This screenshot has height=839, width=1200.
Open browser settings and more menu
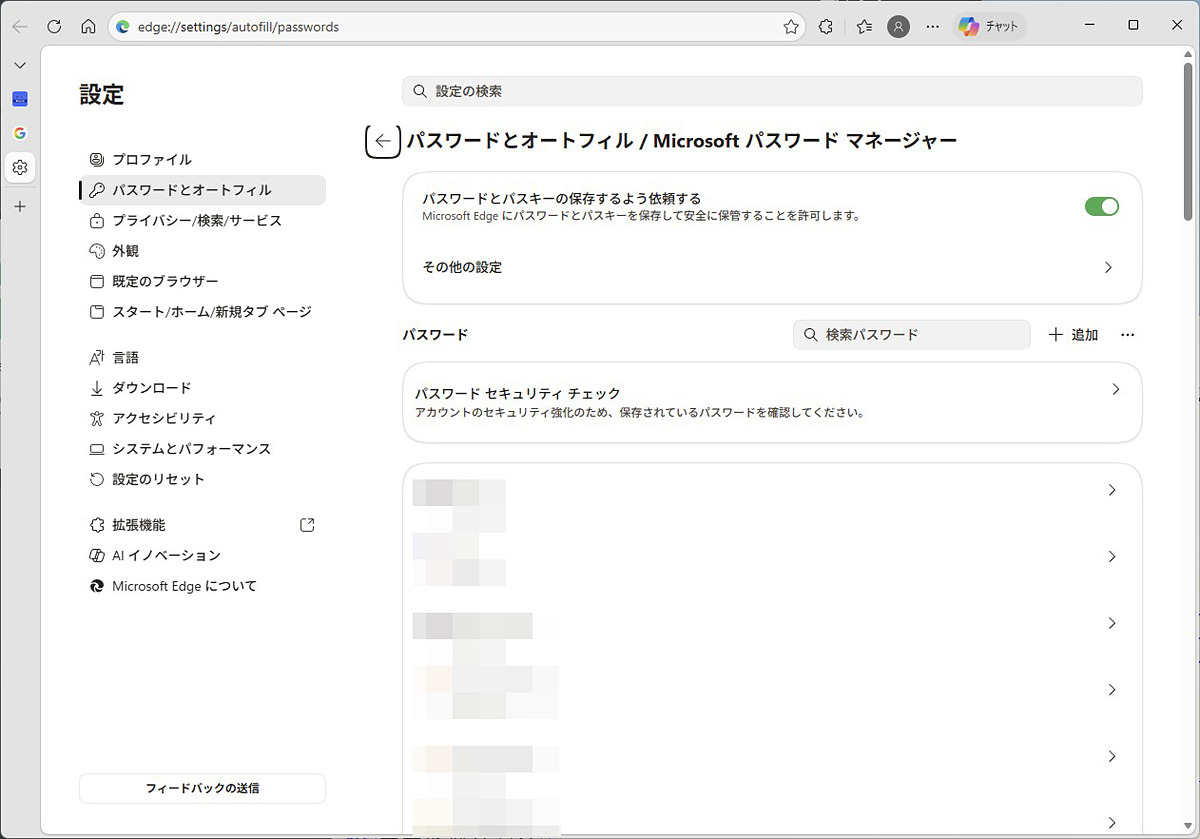click(x=933, y=27)
